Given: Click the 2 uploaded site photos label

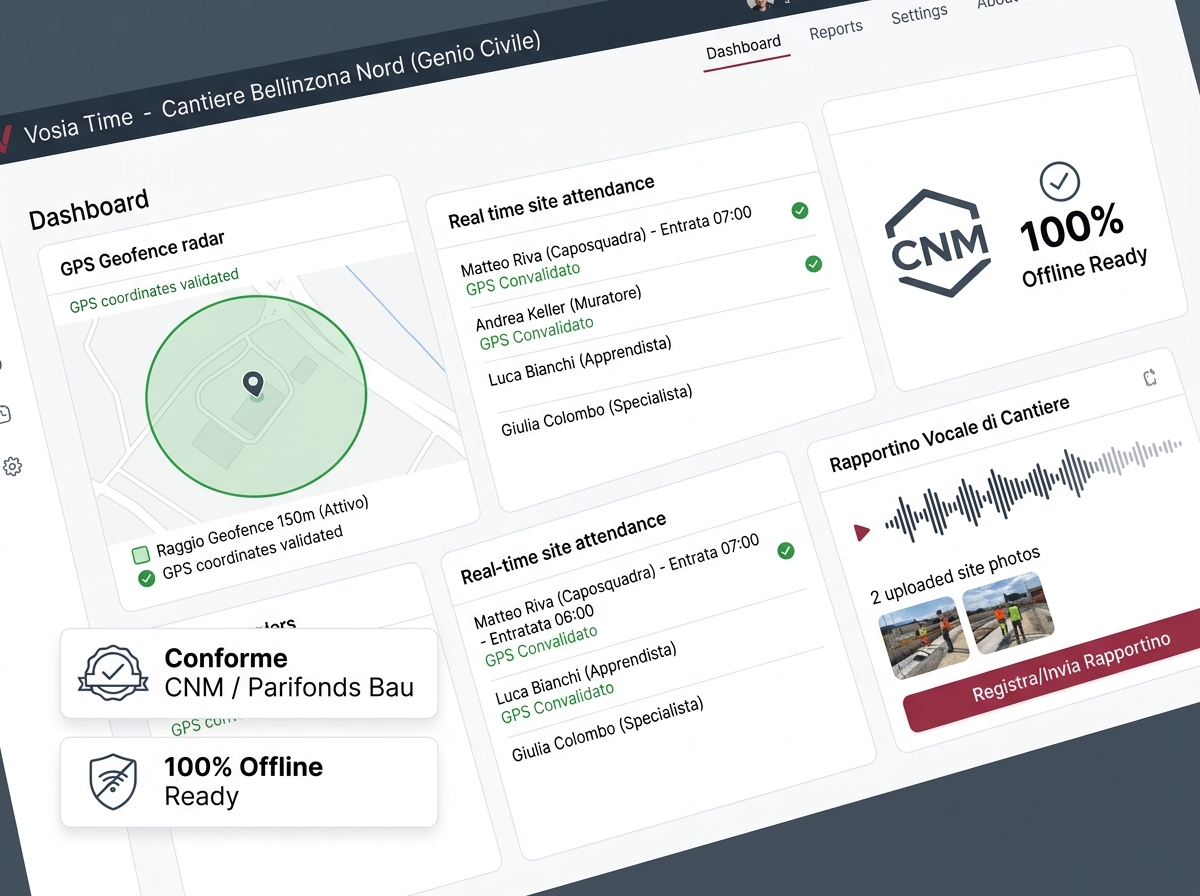Looking at the screenshot, I should pyautogui.click(x=955, y=575).
